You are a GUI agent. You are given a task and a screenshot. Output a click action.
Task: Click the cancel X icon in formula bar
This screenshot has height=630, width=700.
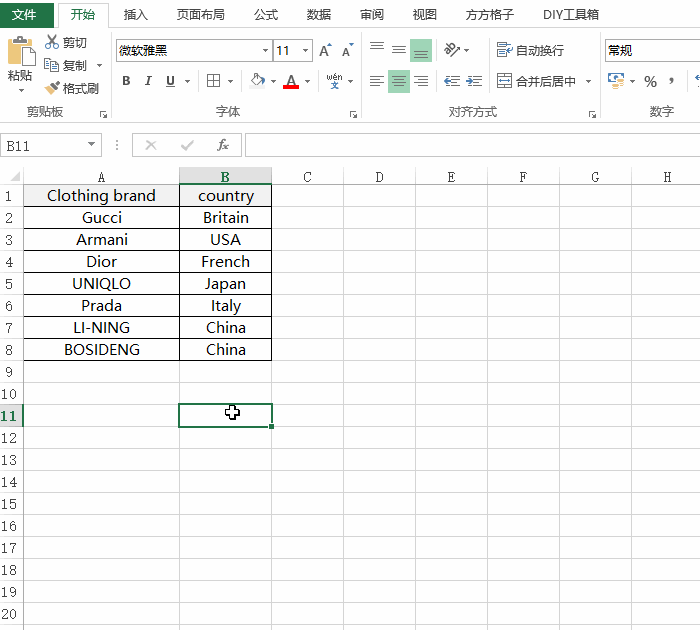point(151,145)
